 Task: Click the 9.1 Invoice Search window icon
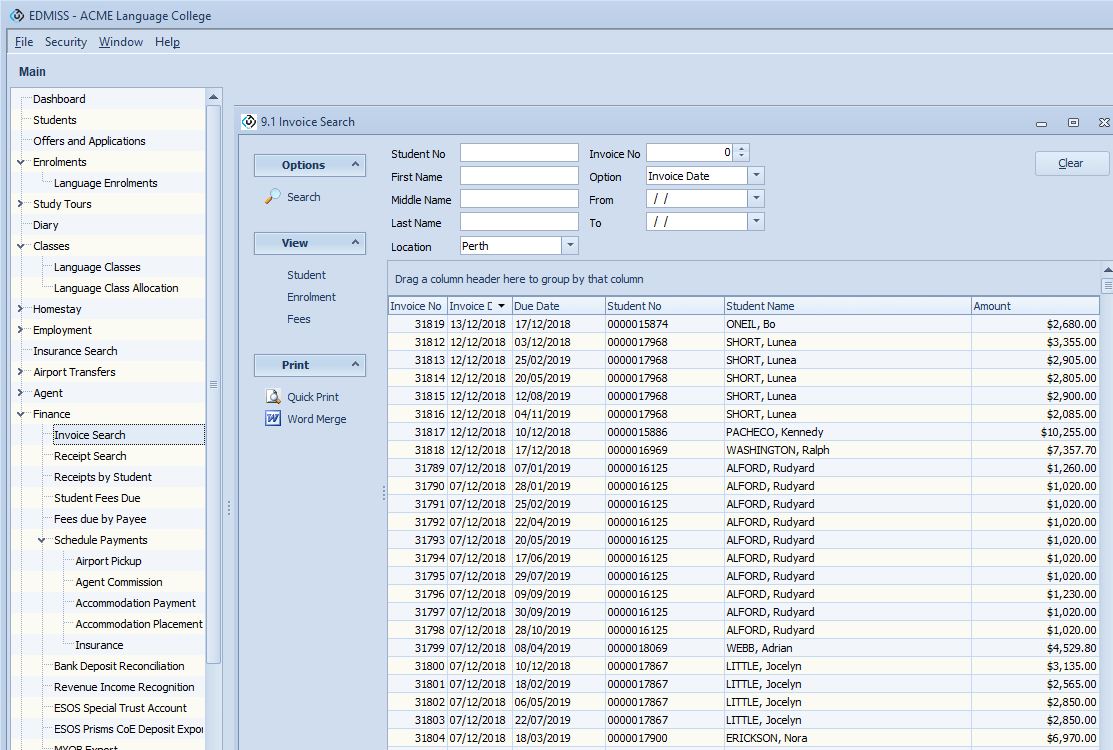click(249, 122)
